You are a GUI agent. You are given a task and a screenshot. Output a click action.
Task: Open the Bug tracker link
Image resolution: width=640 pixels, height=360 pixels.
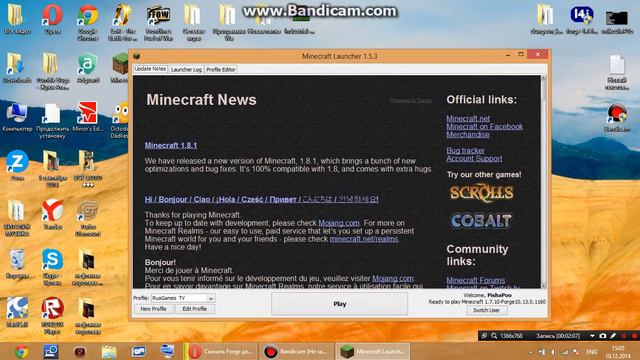click(x=465, y=150)
